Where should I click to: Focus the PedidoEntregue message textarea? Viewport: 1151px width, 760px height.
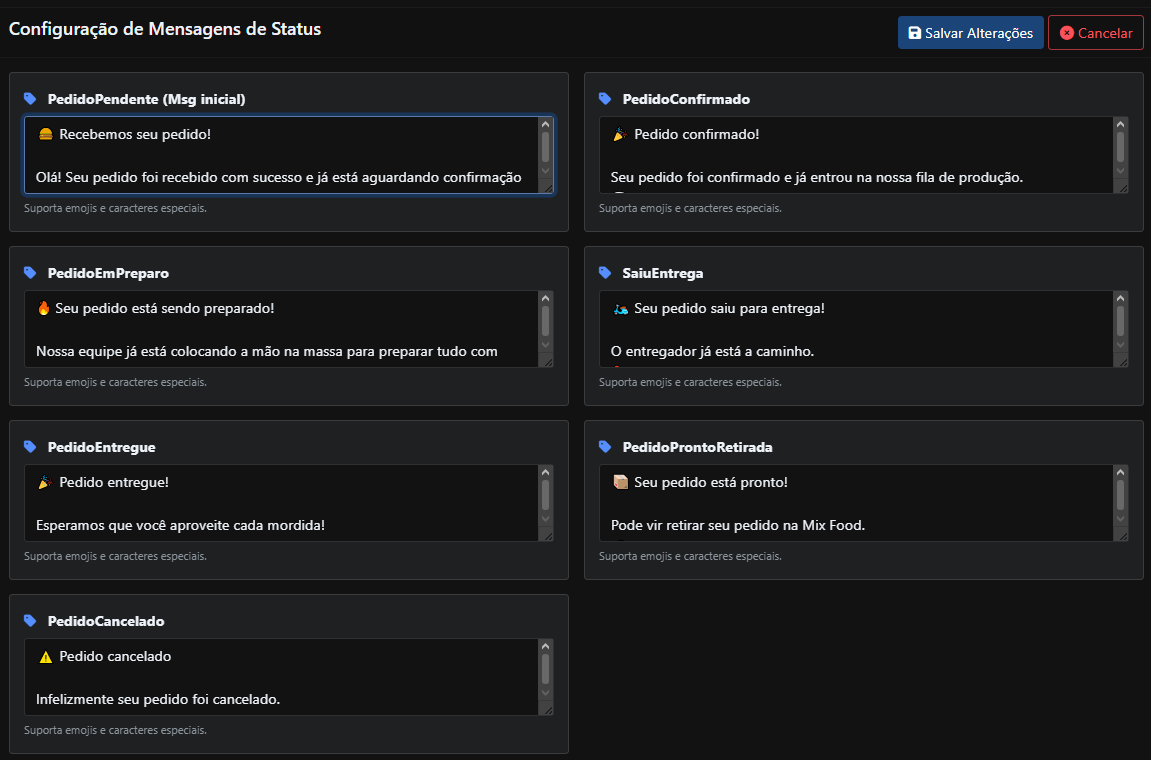coord(288,503)
